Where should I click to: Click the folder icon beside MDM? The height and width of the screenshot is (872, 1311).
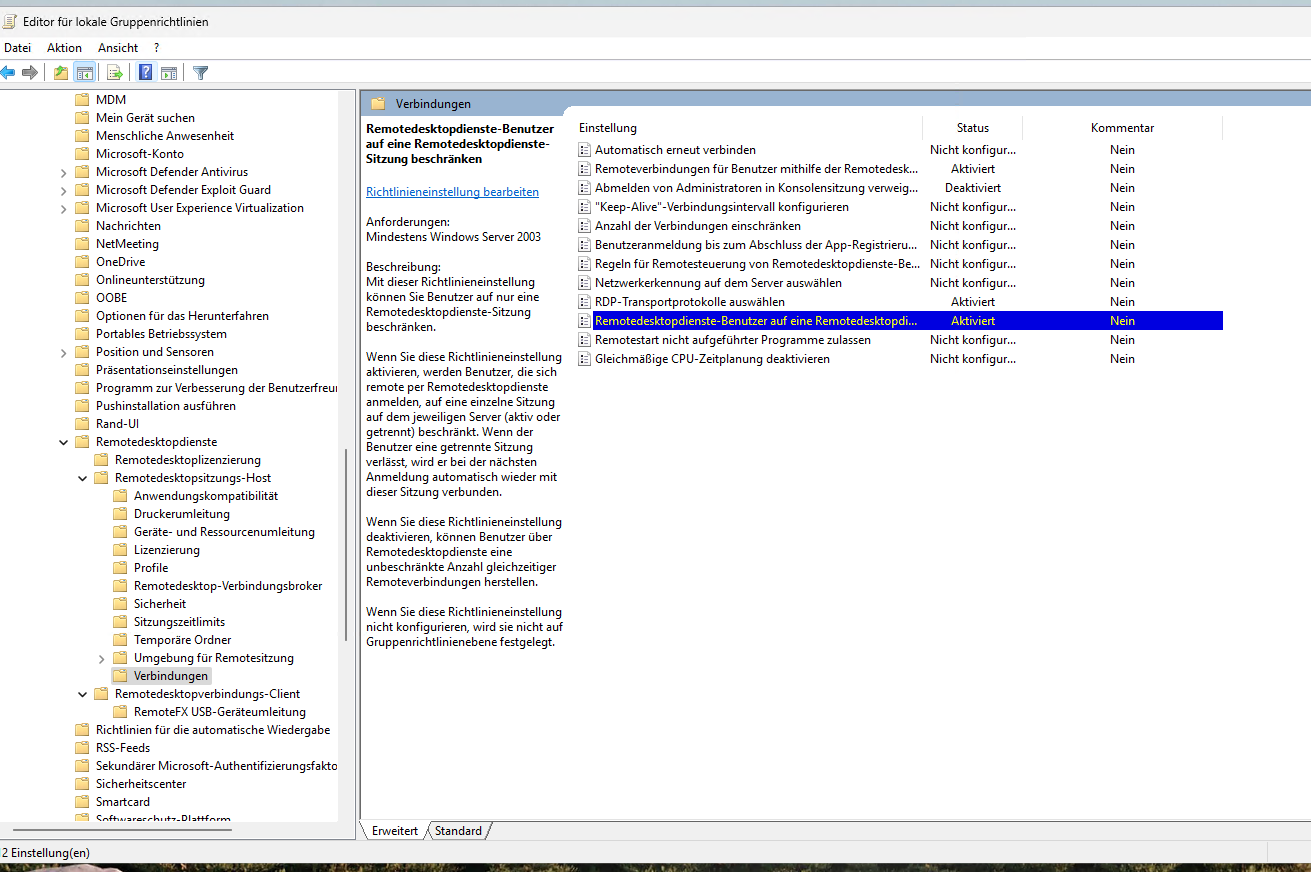coord(82,100)
